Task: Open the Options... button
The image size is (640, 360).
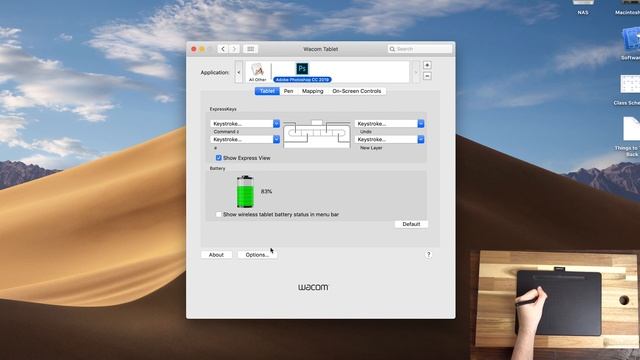Action: 257,255
